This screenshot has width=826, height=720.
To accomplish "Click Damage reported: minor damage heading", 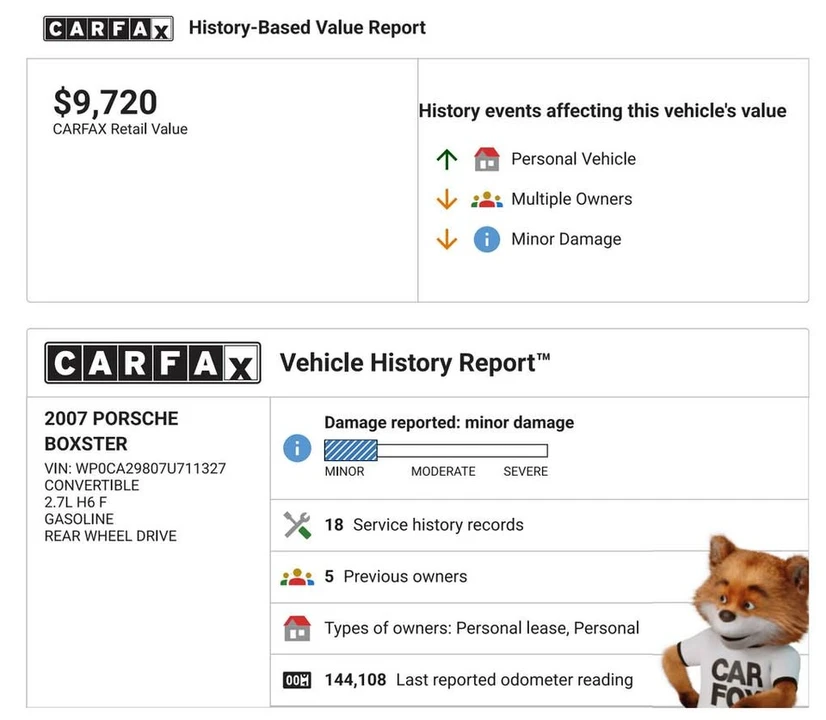I will tap(449, 422).
